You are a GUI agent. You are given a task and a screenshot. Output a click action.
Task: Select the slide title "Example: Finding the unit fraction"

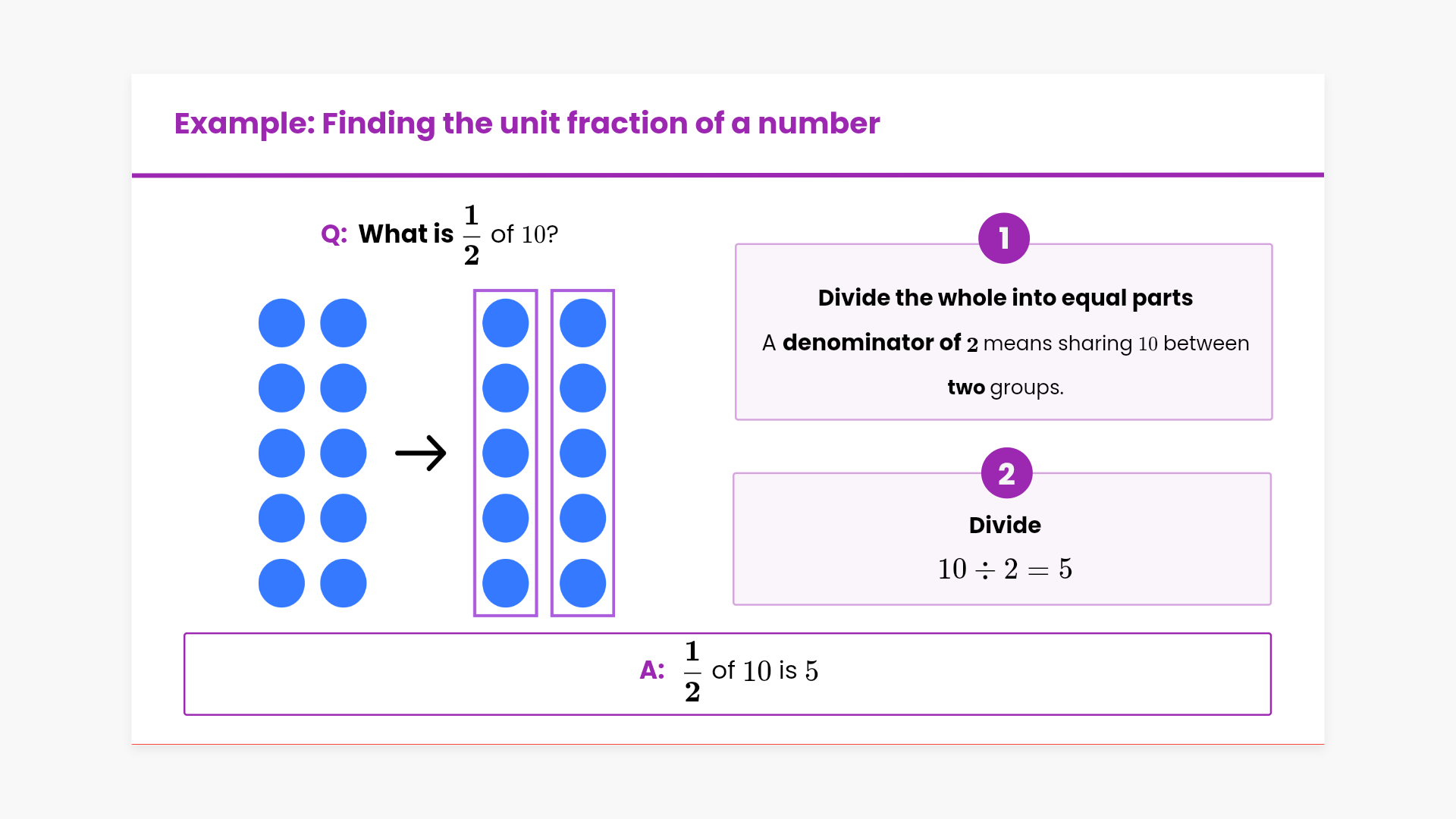click(x=527, y=123)
